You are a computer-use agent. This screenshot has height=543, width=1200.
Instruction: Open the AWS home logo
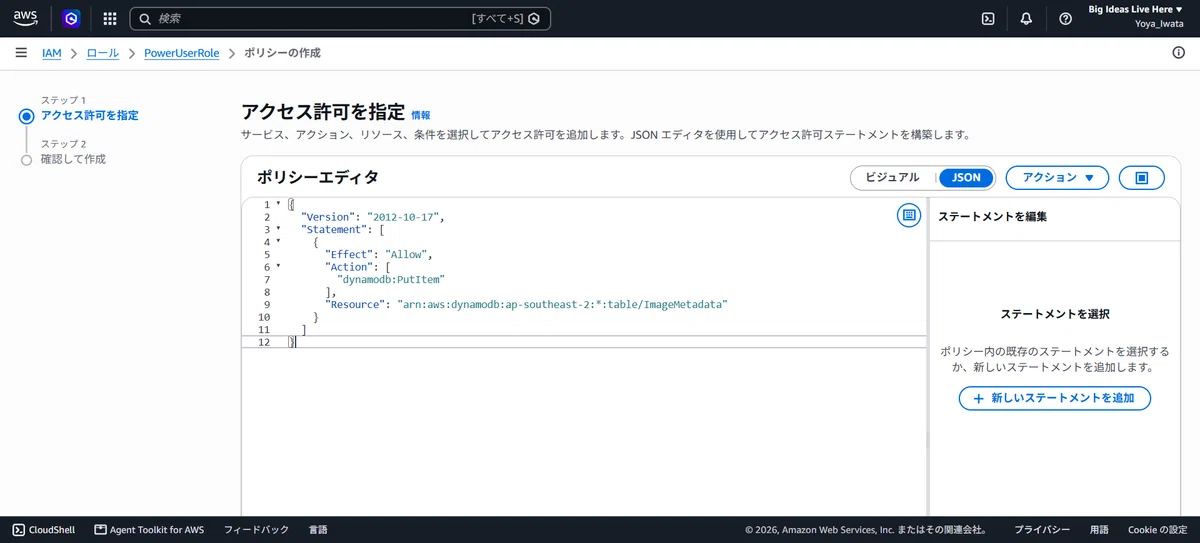[25, 18]
